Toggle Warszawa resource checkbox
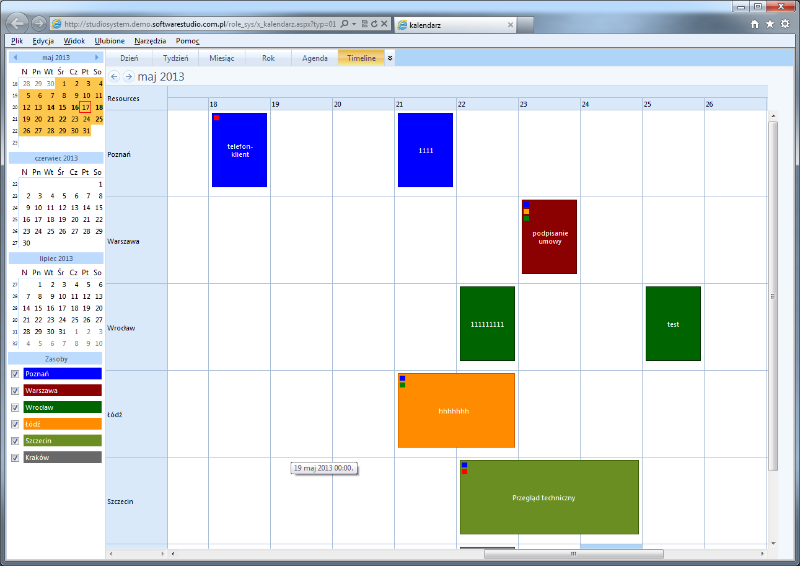The image size is (800, 566). click(x=15, y=391)
